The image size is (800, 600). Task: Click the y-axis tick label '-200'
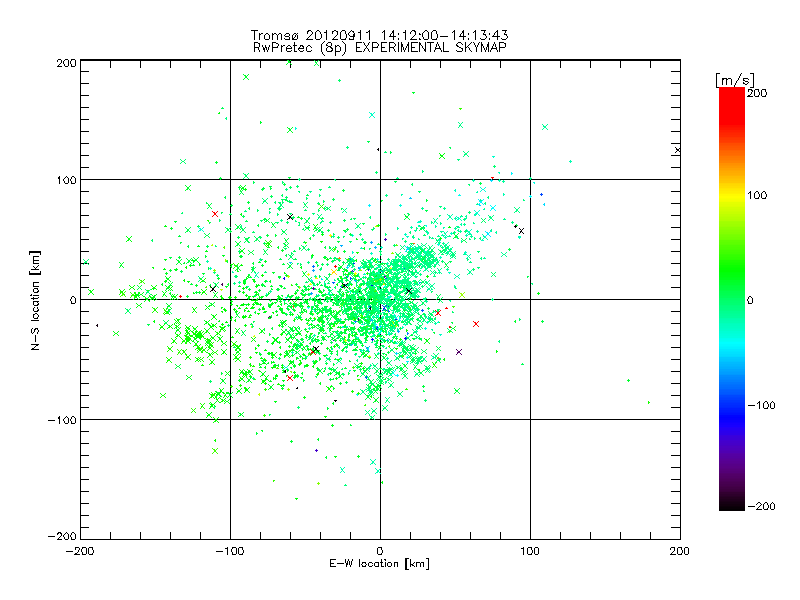(62, 536)
